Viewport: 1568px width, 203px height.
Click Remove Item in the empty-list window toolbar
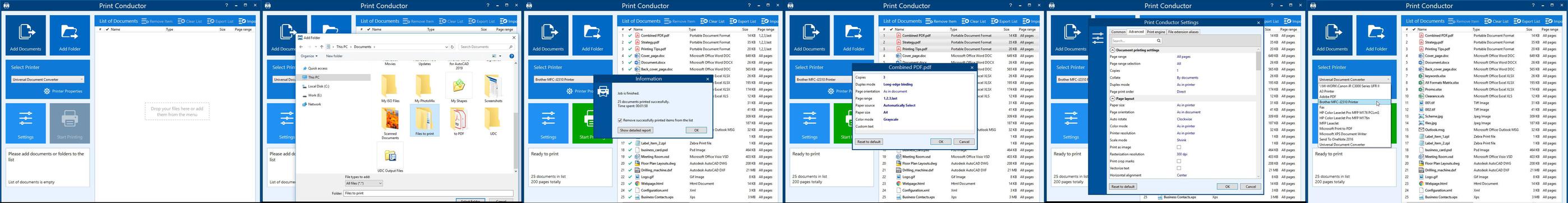[x=157, y=21]
